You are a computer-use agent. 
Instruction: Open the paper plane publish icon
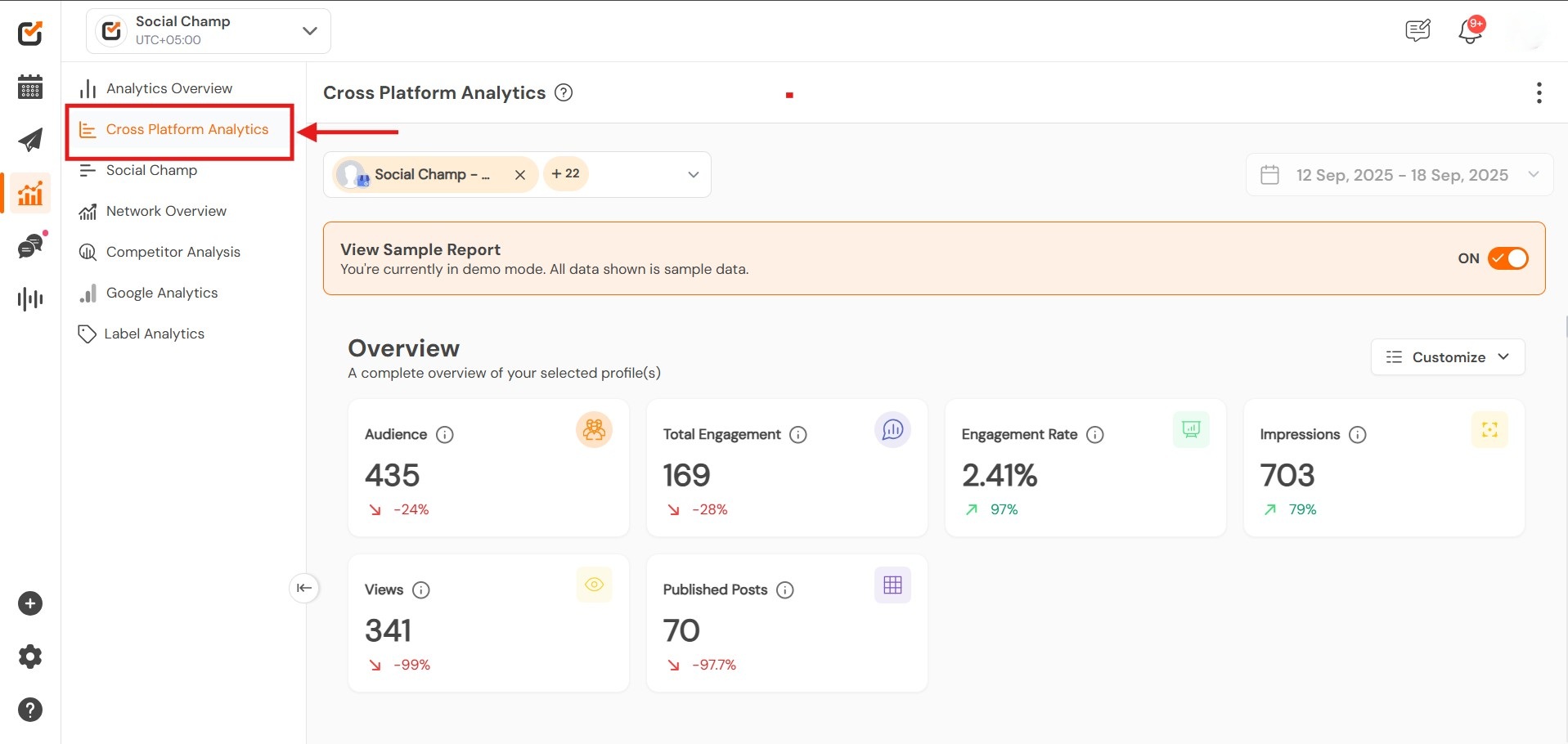(x=30, y=140)
